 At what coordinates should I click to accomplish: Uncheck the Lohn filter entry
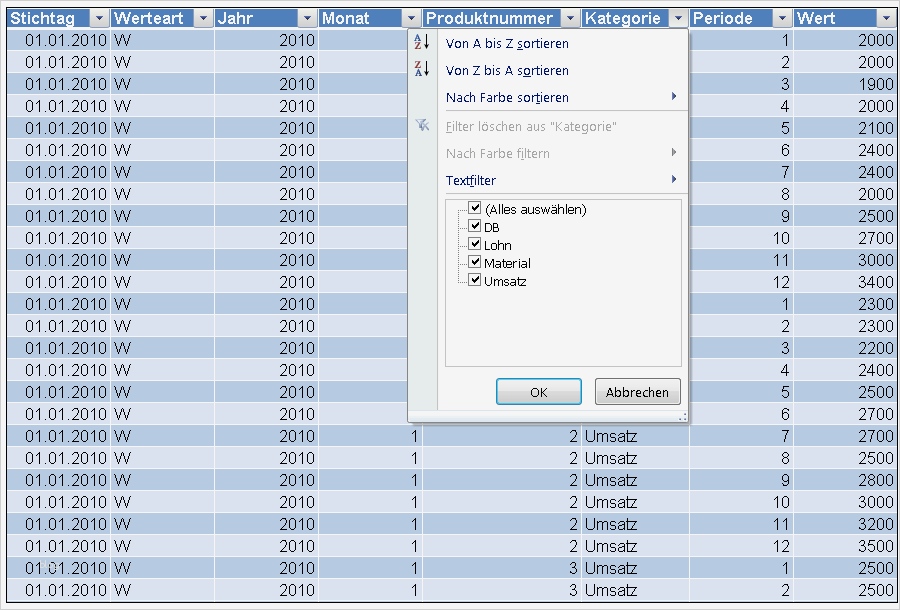tap(475, 244)
